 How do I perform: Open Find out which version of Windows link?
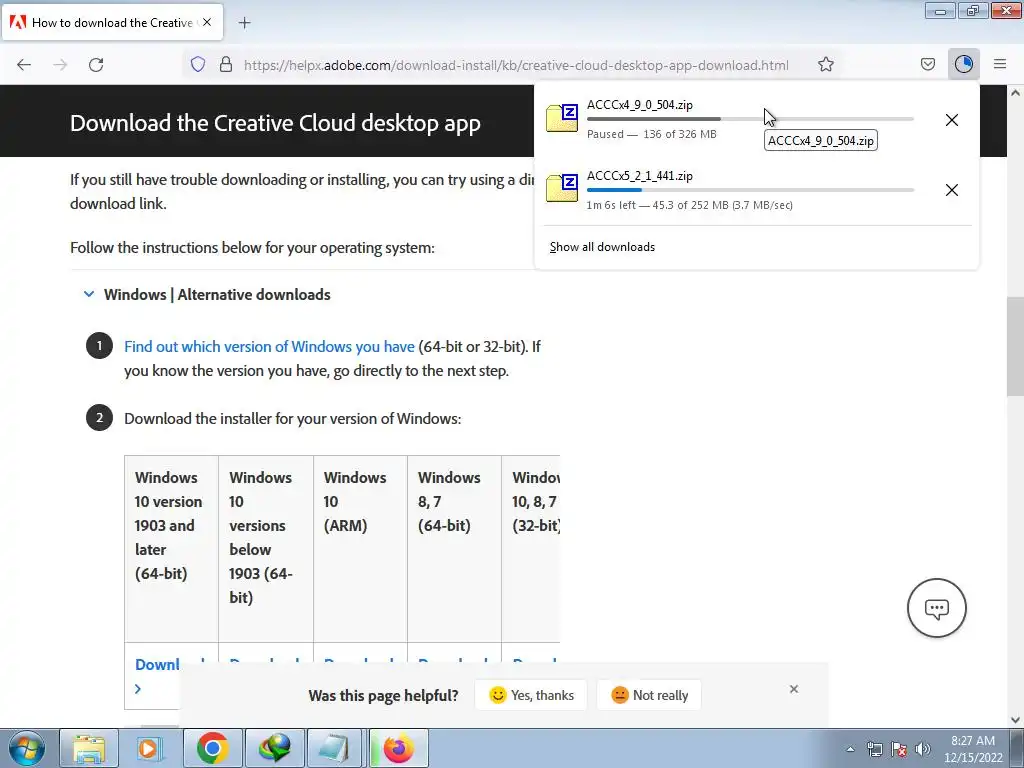[269, 346]
